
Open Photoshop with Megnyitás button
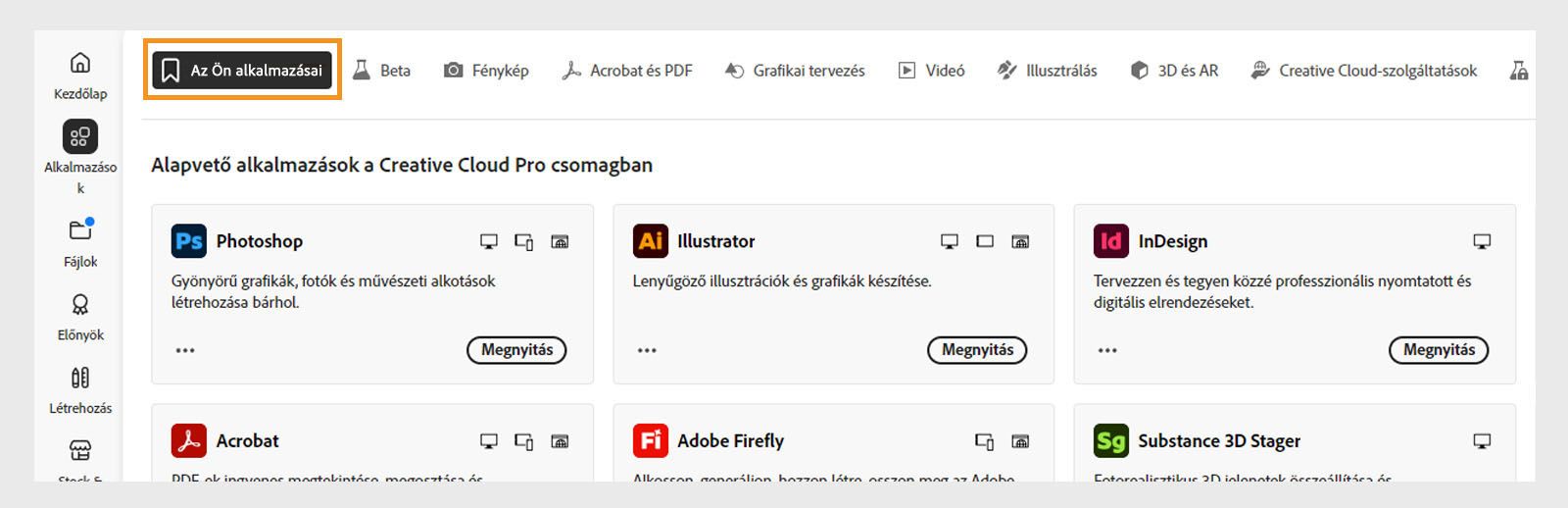pyautogui.click(x=516, y=350)
